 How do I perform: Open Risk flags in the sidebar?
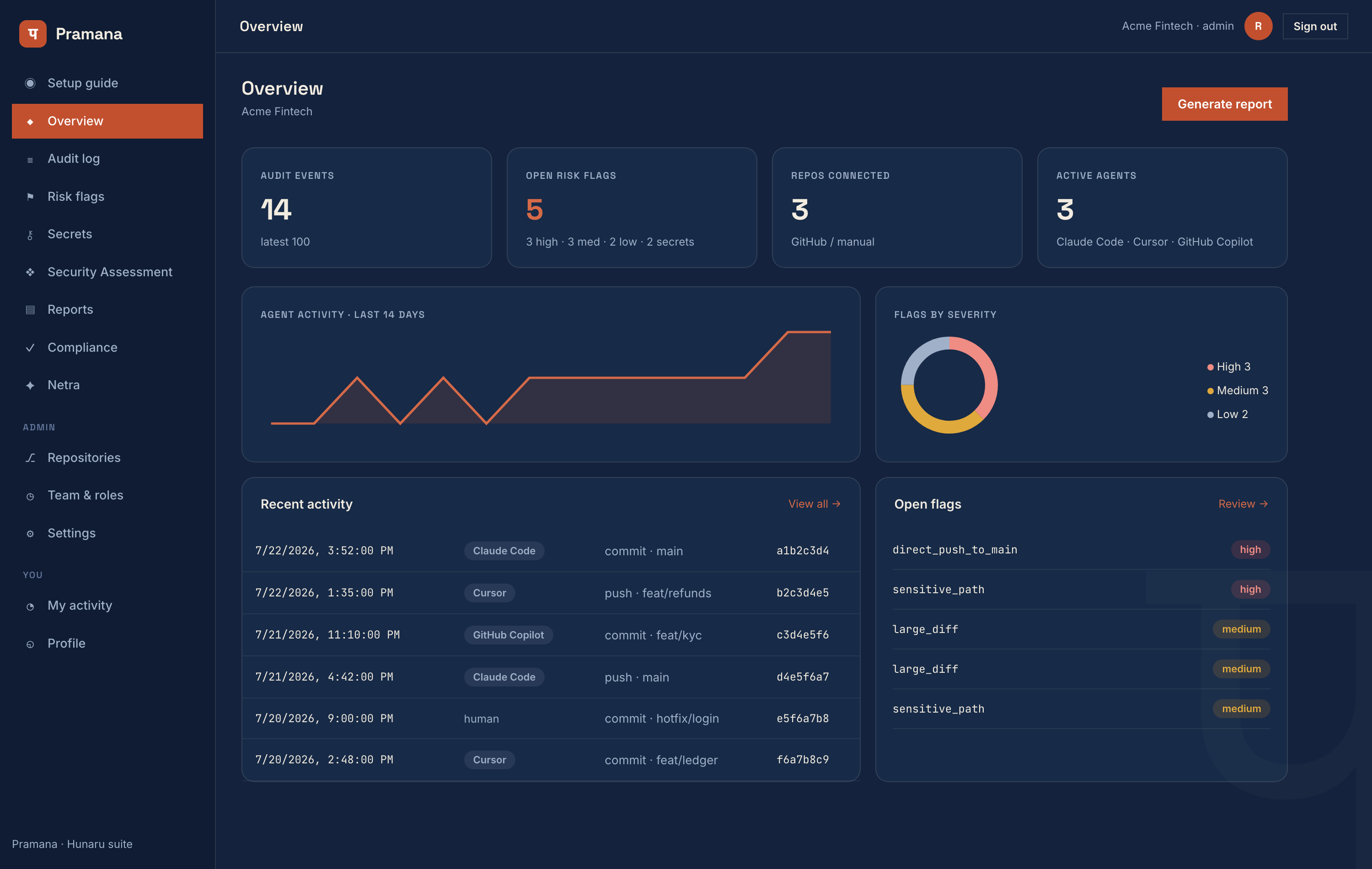[107, 197]
